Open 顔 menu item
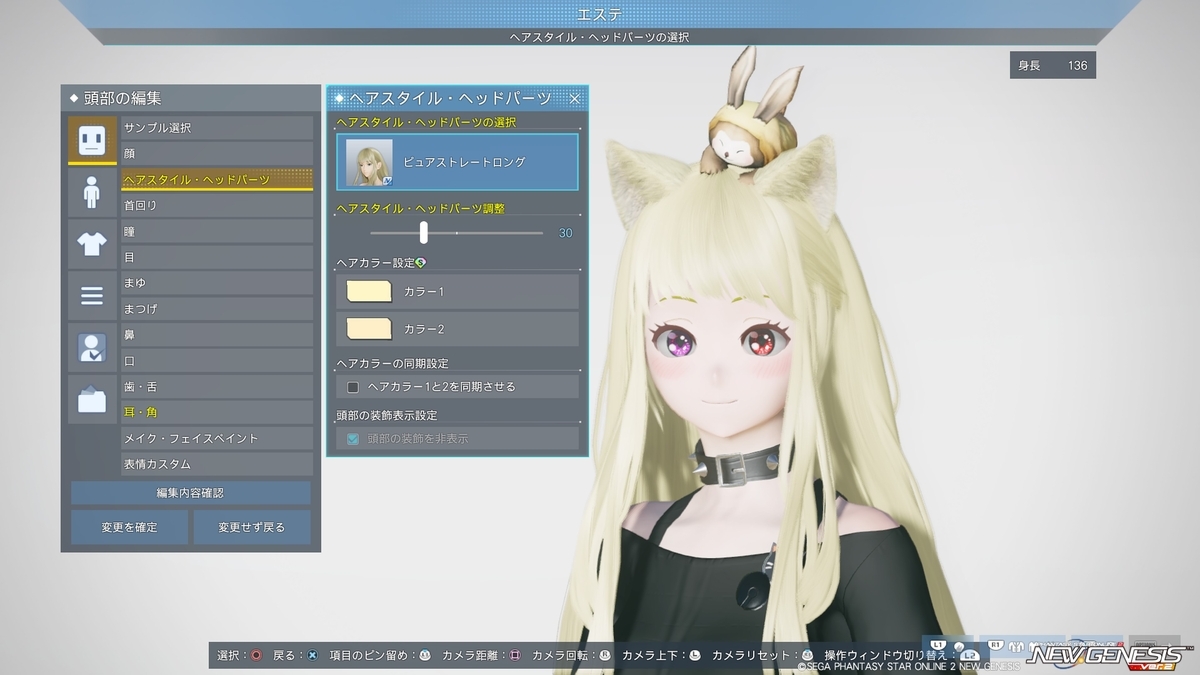 (217, 154)
